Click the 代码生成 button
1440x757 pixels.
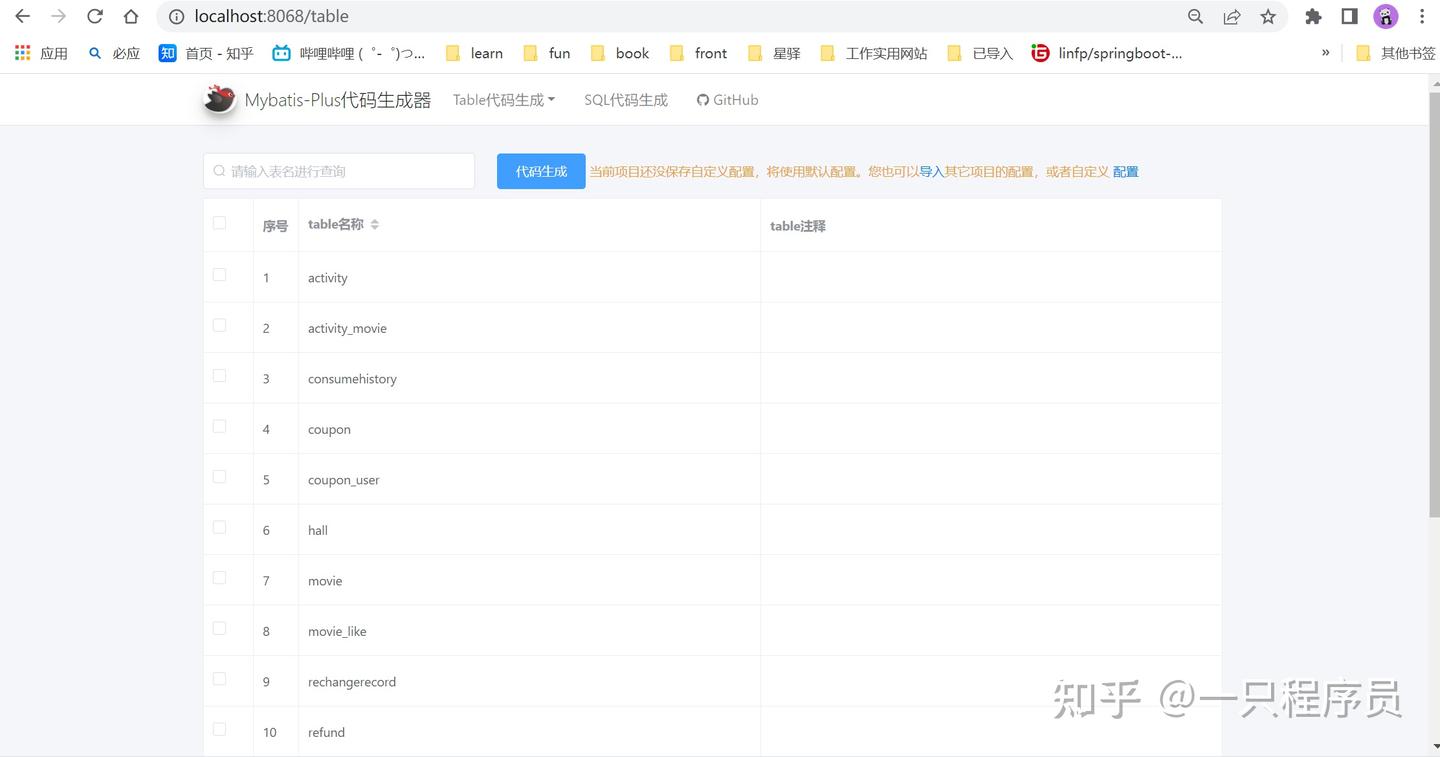click(540, 171)
